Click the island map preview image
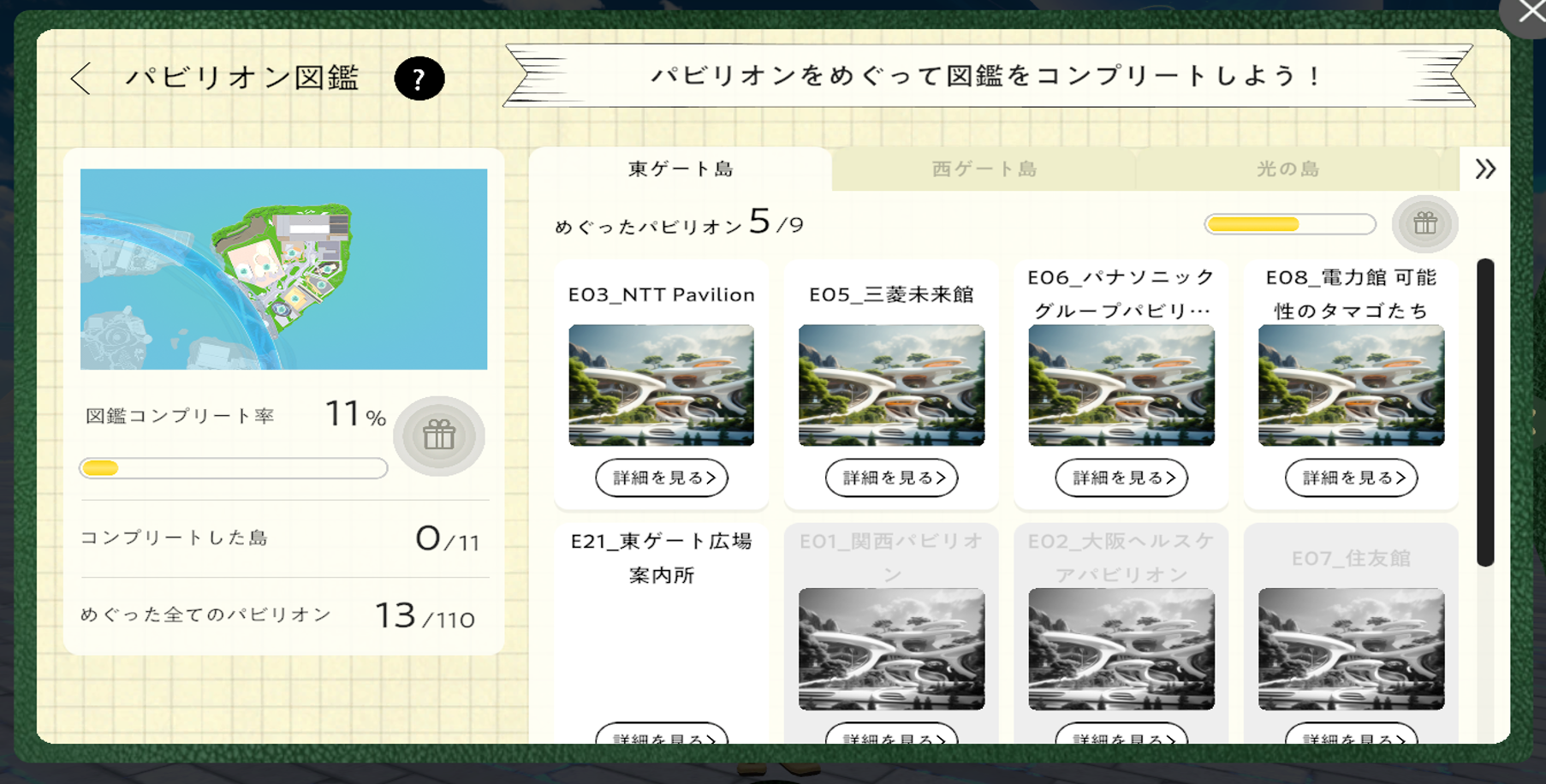This screenshot has height=784, width=1546. point(283,269)
